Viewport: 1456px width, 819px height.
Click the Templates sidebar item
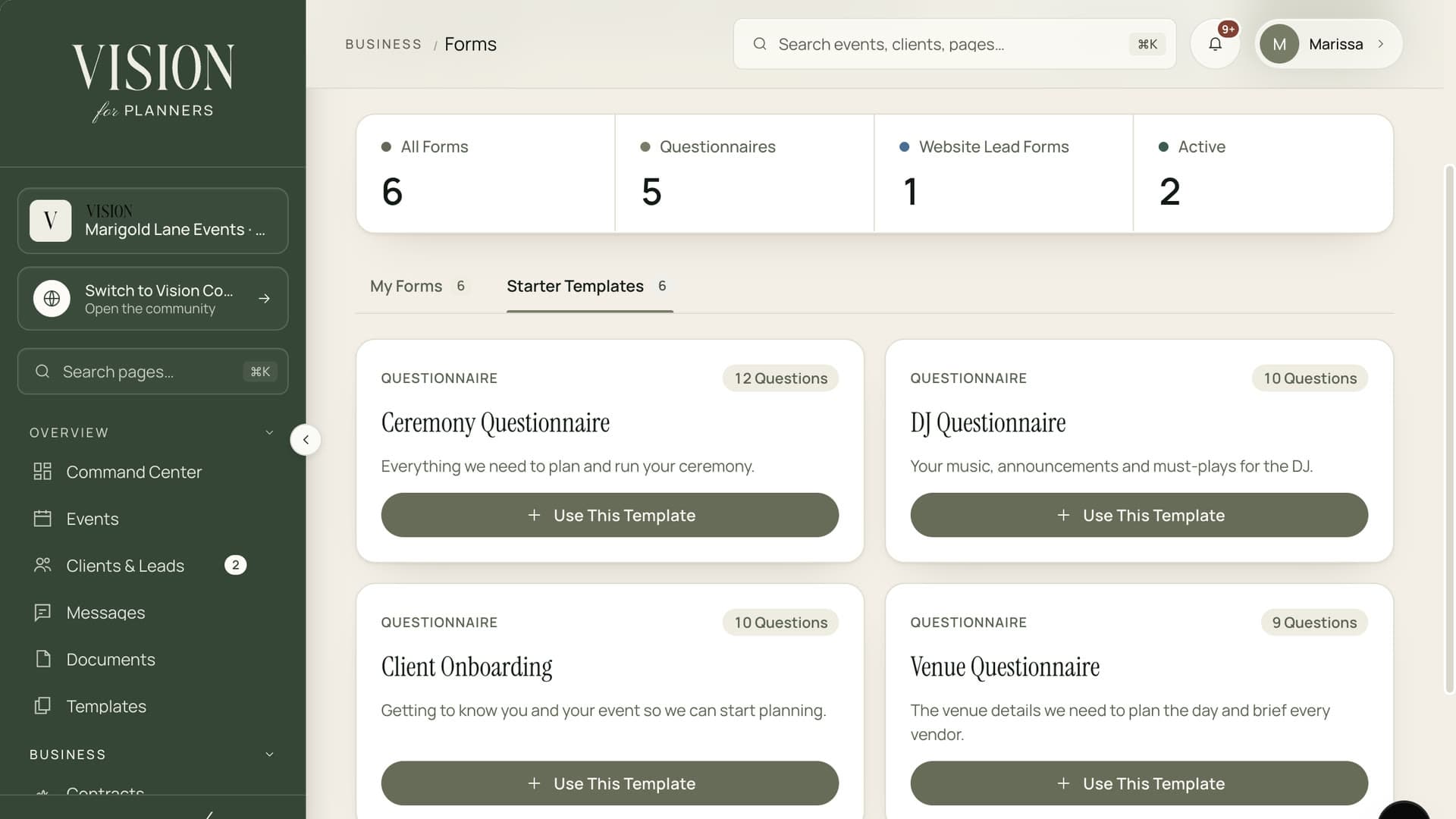pyautogui.click(x=106, y=706)
